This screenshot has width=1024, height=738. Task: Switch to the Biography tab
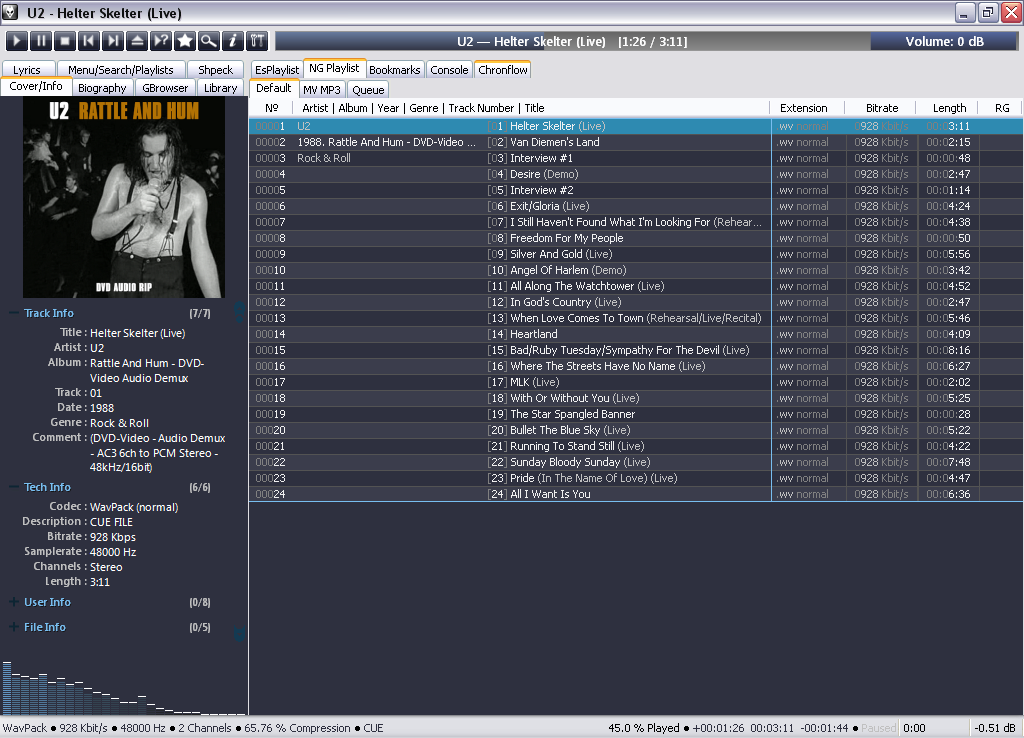coord(102,88)
